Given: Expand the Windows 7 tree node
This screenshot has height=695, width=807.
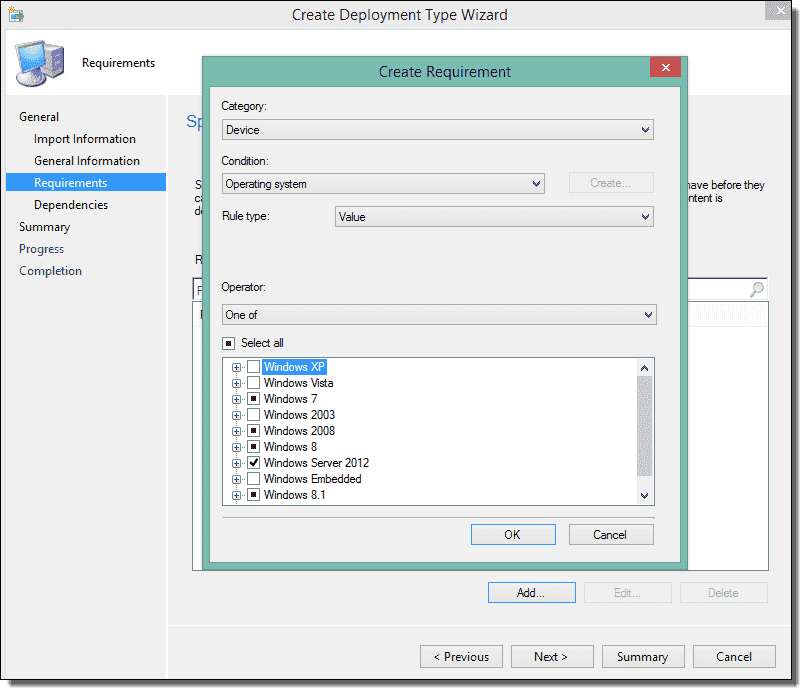Looking at the screenshot, I should [x=237, y=398].
